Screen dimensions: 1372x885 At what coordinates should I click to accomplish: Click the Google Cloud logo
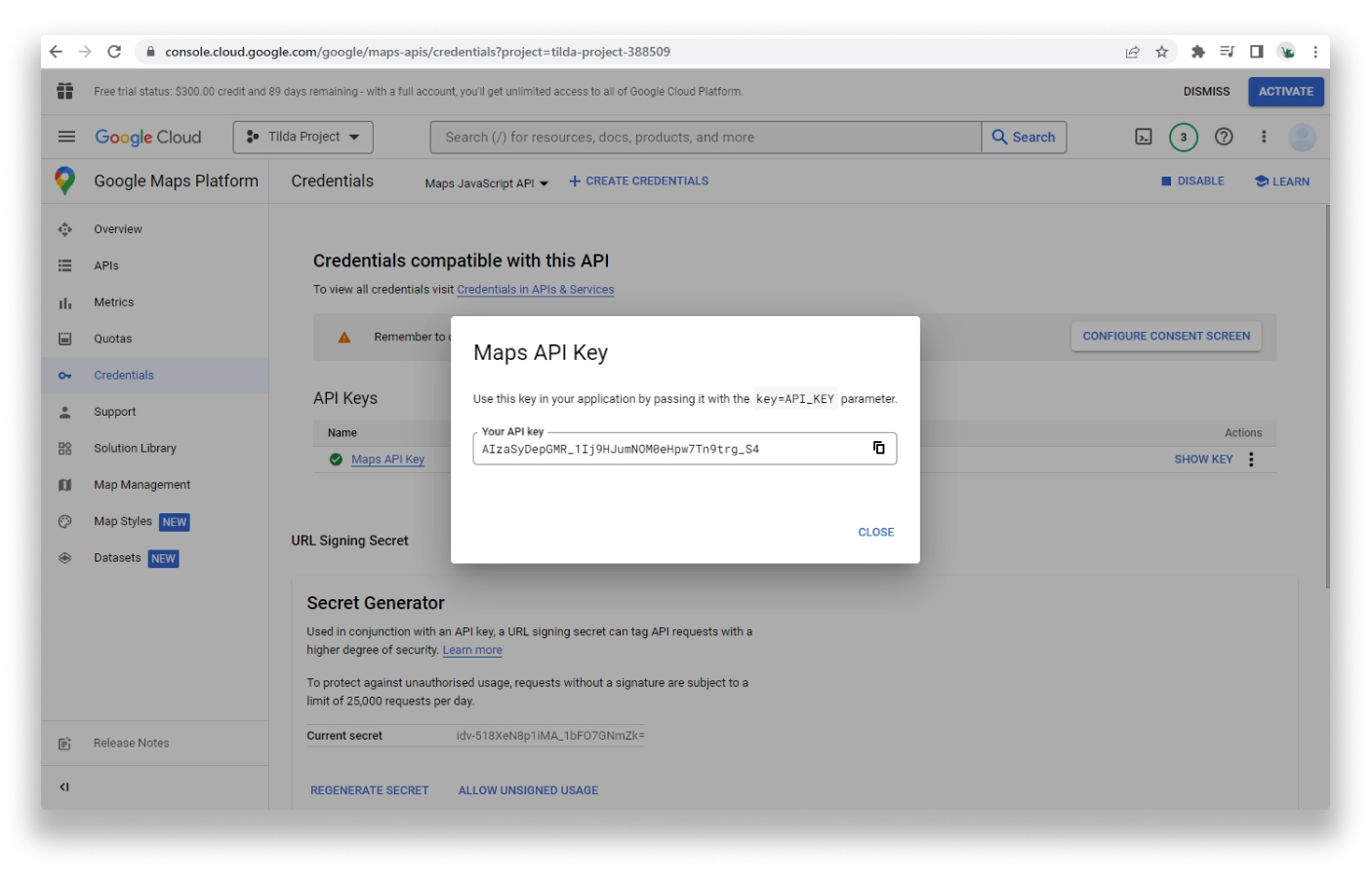click(147, 138)
